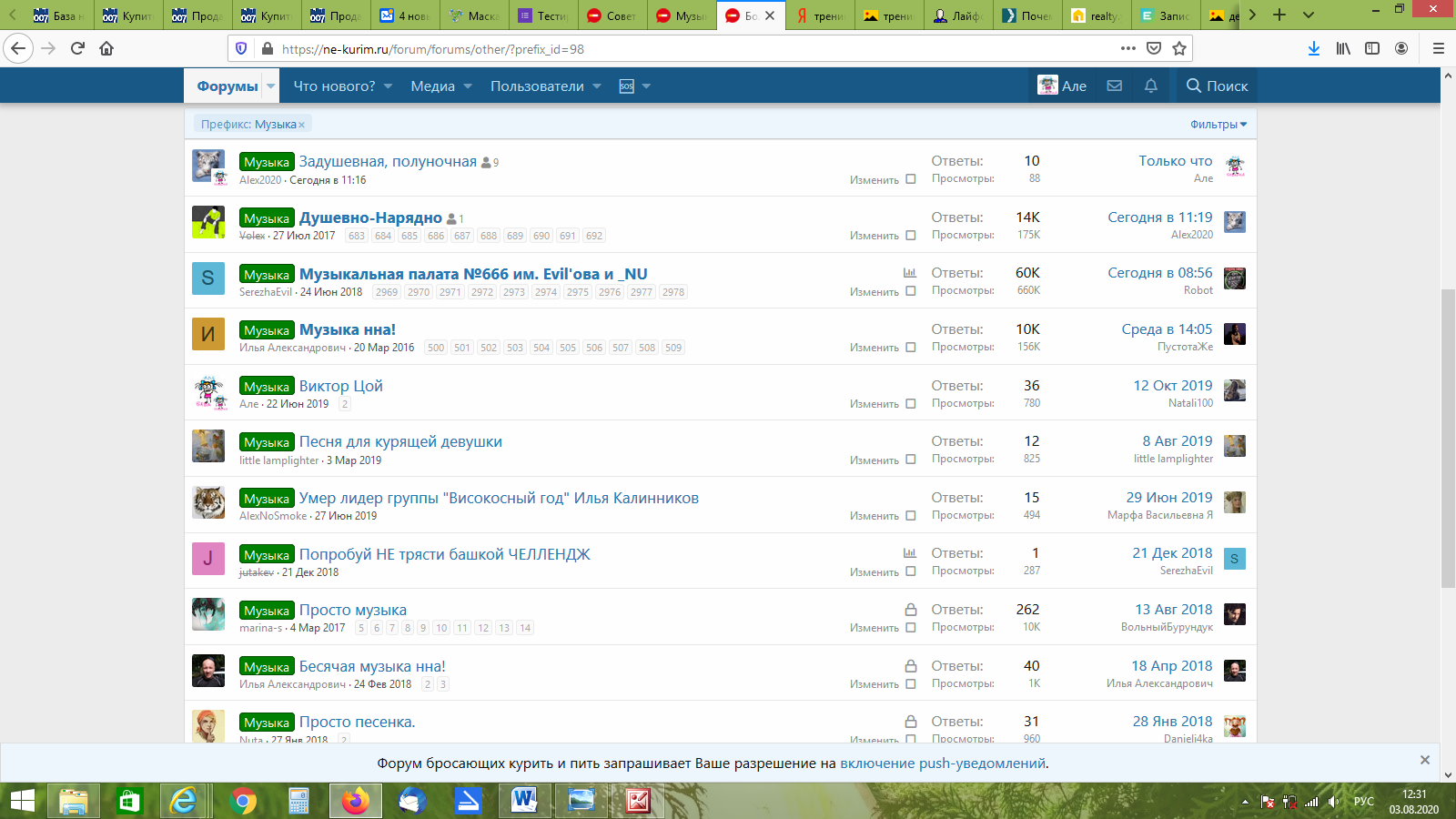Tick checkbox for Попробуй НЕ трясти thread
The width and height of the screenshot is (1456, 819).
(x=910, y=572)
